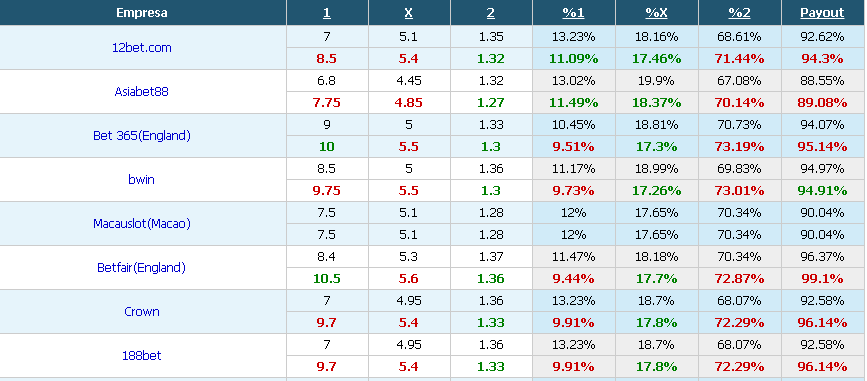Open the Betfair(England) link
867x381 pixels.
point(142,268)
